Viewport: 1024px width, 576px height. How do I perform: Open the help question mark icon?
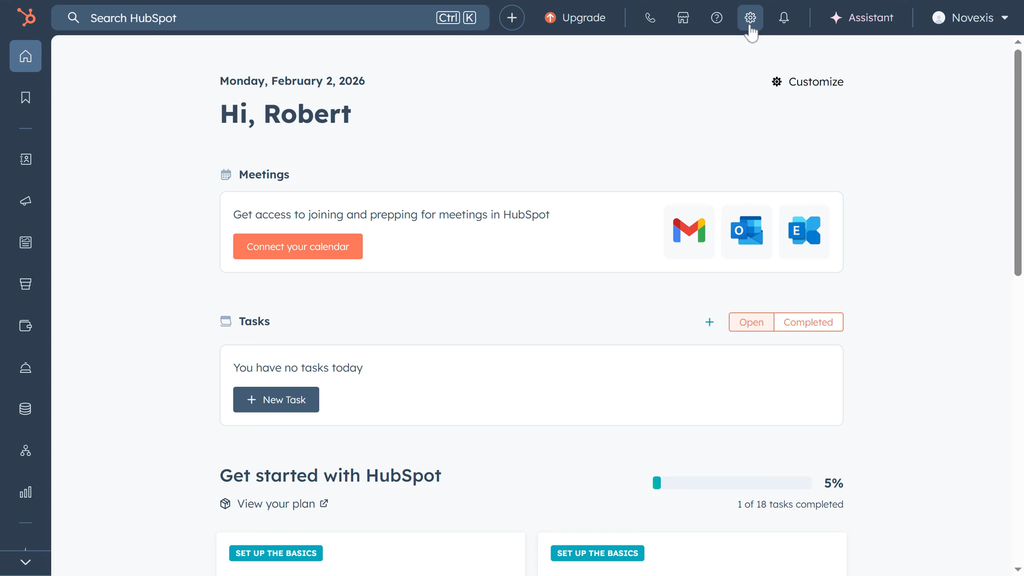coord(717,18)
